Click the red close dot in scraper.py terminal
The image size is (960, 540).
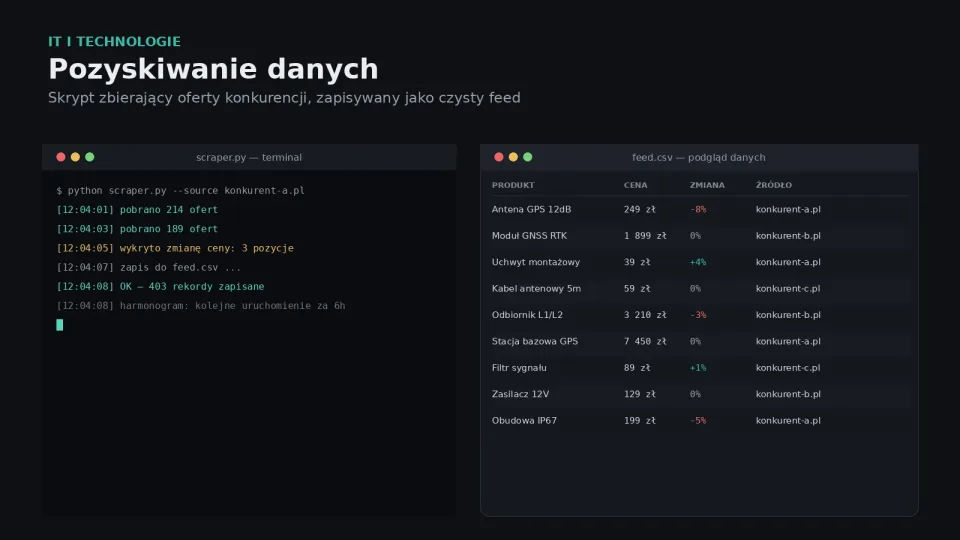coord(61,157)
